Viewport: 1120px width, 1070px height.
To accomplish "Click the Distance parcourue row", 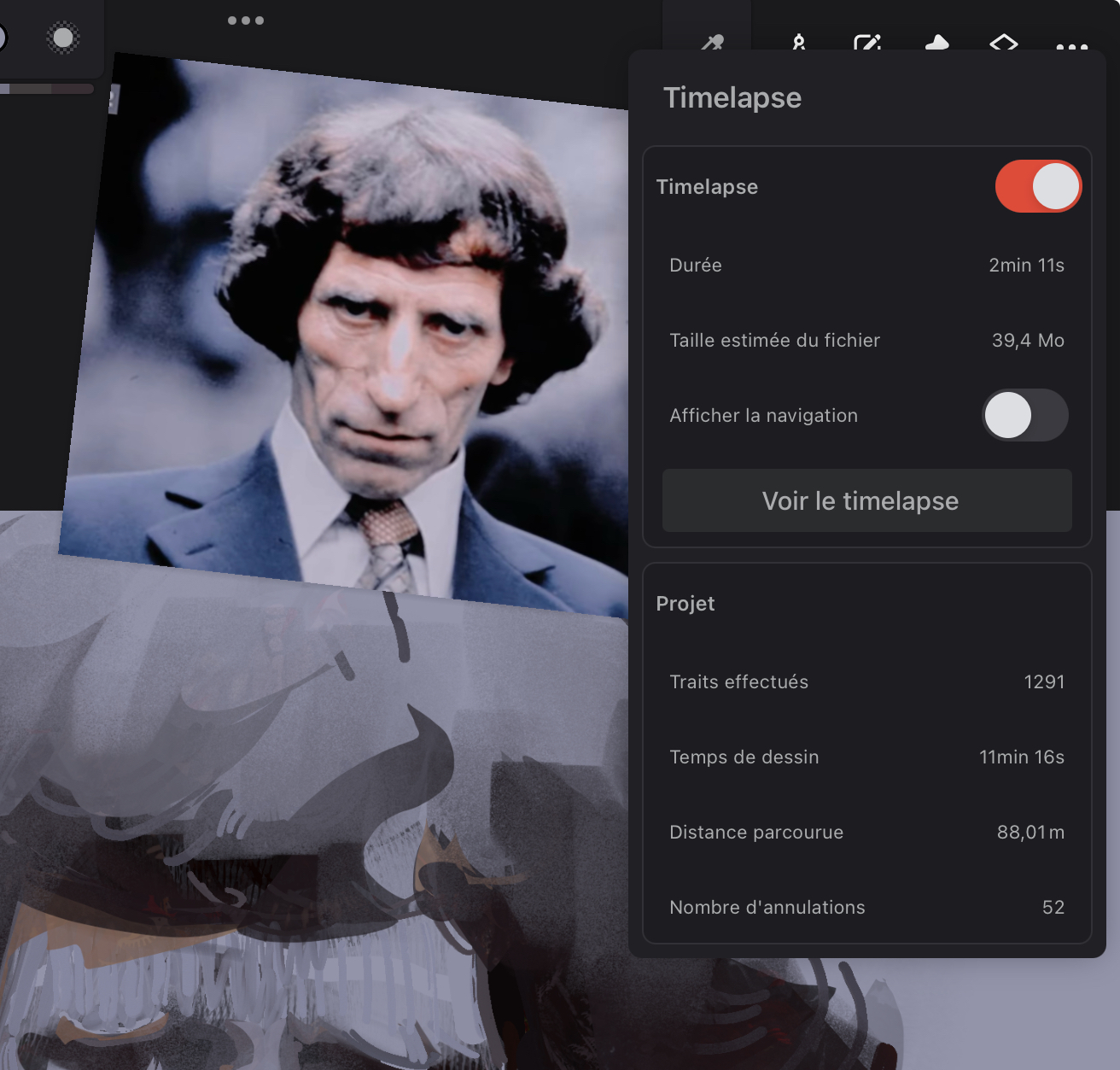I will tap(866, 833).
